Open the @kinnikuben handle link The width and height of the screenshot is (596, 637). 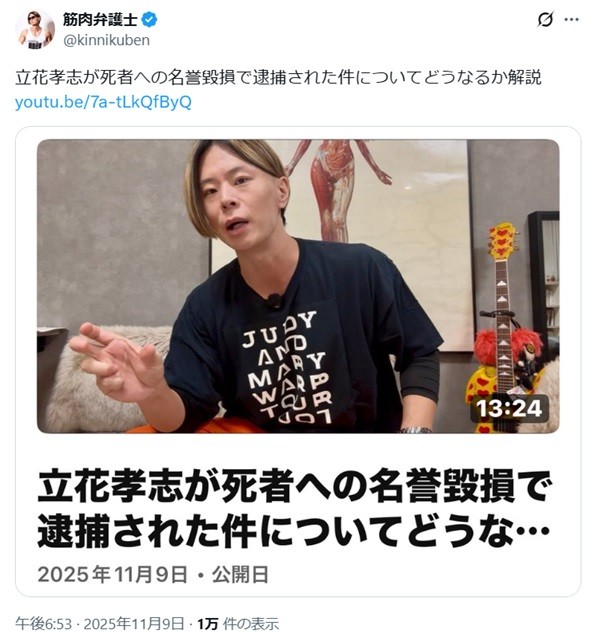click(x=106, y=40)
